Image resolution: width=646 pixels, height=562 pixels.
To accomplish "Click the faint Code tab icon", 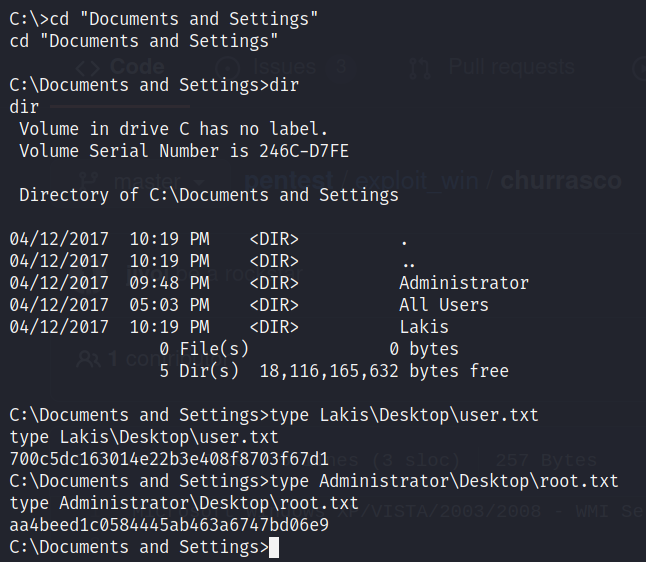I will (x=90, y=66).
